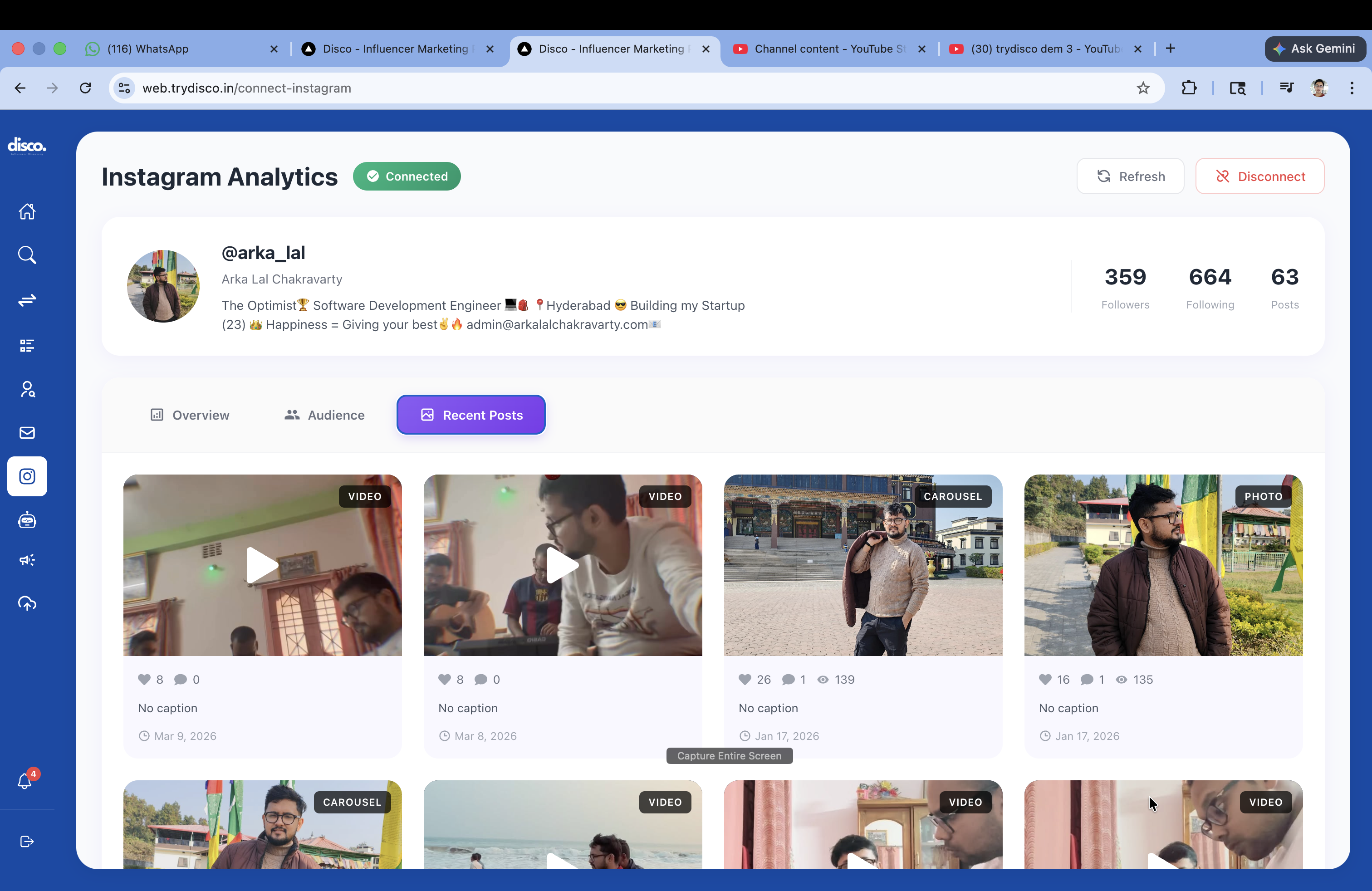This screenshot has height=891, width=1372.
Task: Click the swap arrows sidebar icon
Action: point(27,300)
